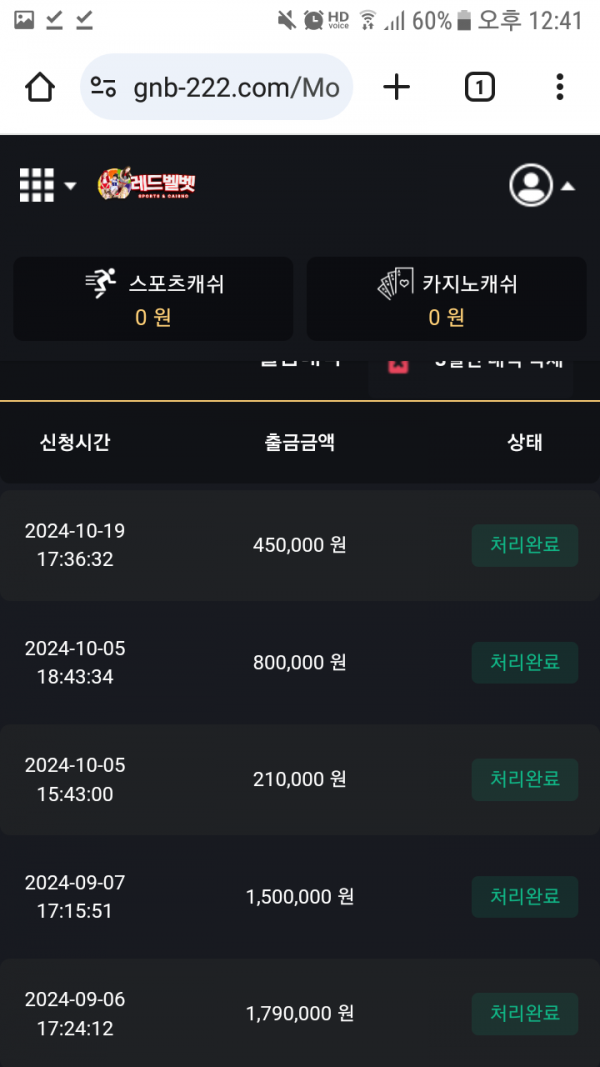Tap the 카지노캐쉬 balance card
Image resolution: width=600 pixels, height=1067 pixels.
click(x=446, y=299)
